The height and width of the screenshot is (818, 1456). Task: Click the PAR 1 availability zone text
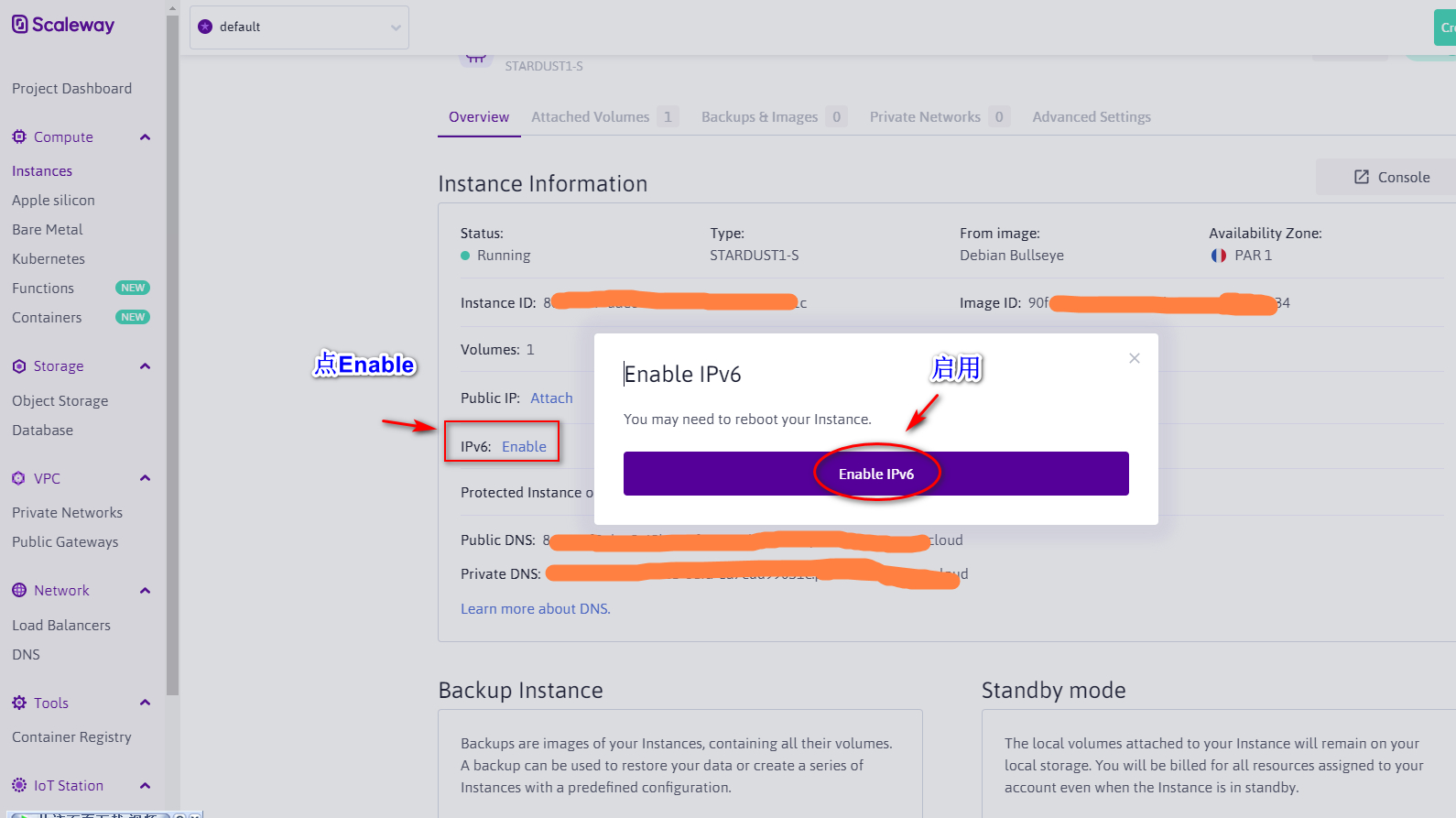1253,256
